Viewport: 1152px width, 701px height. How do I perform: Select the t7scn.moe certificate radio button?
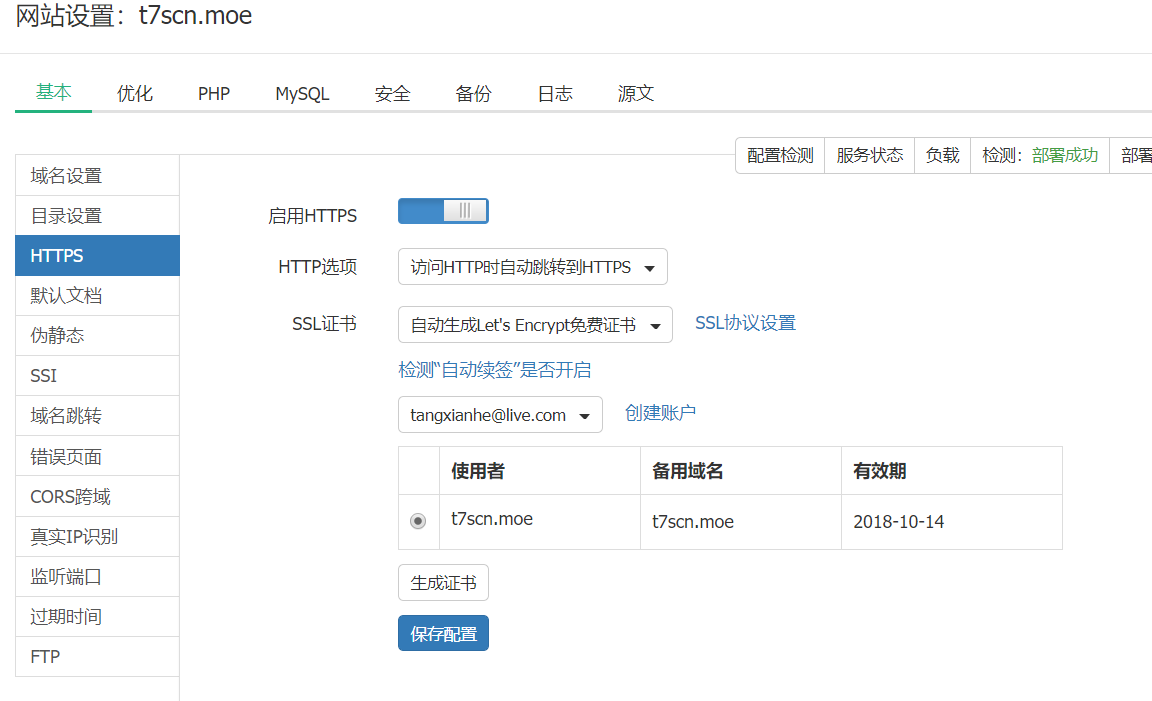418,521
